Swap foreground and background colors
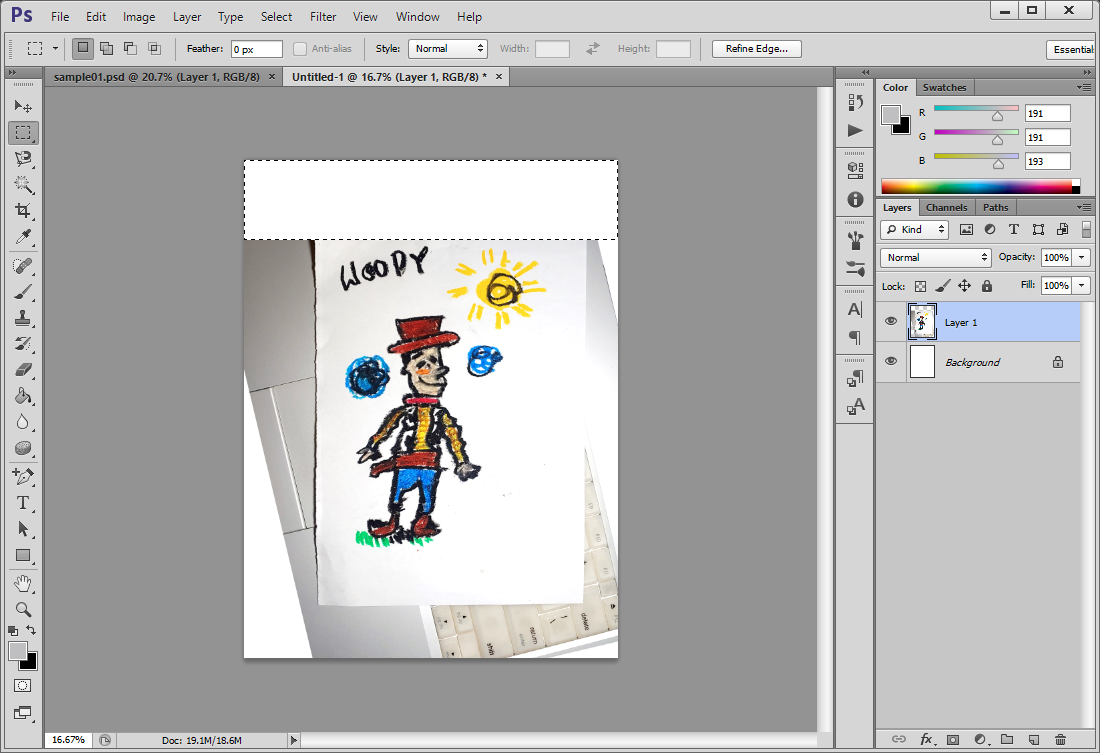 tap(31, 630)
